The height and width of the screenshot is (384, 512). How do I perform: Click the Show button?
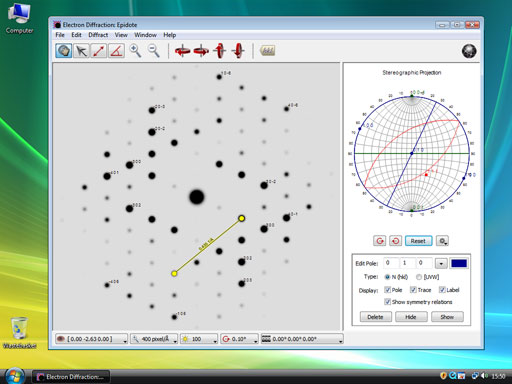tap(447, 317)
